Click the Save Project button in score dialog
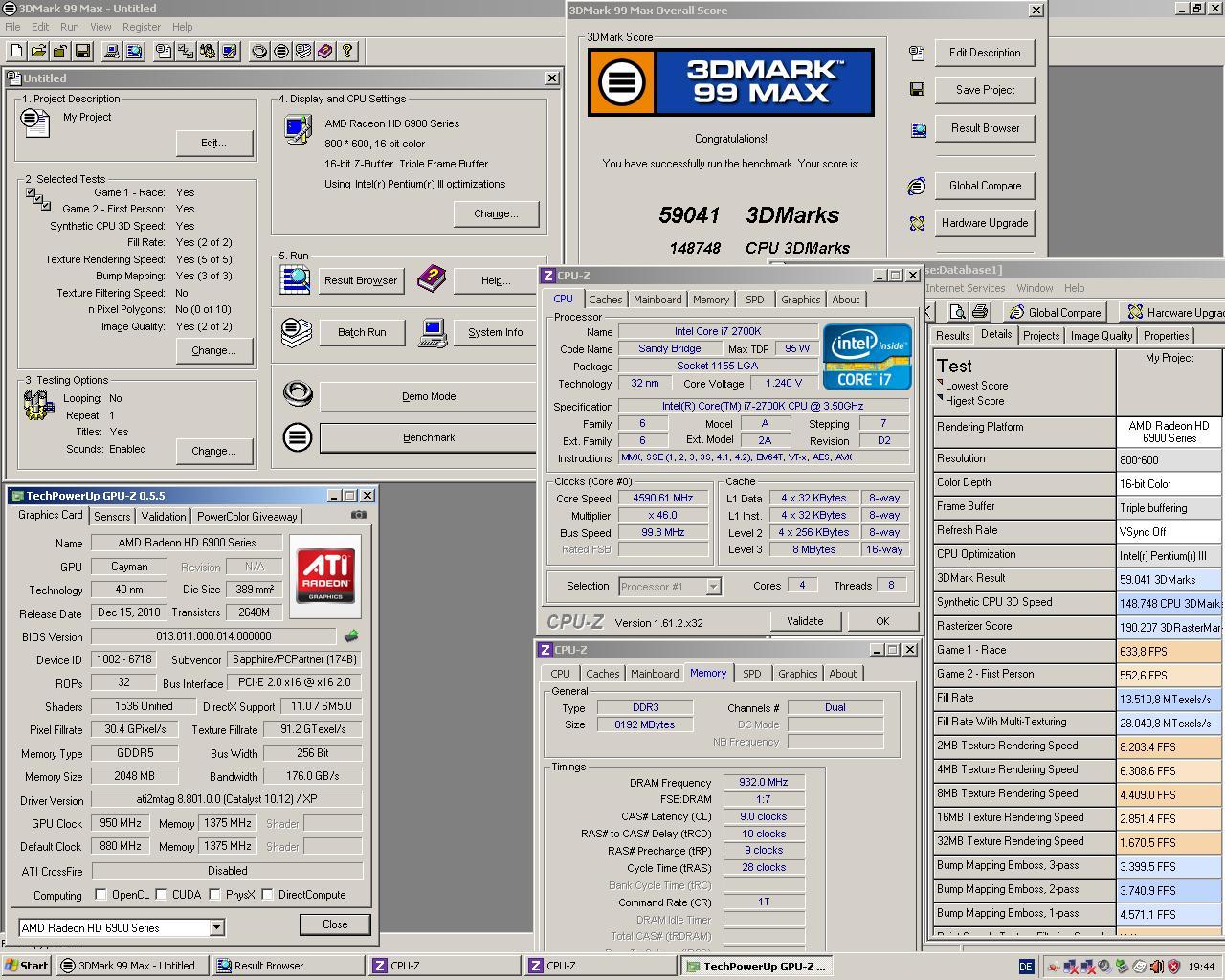 pos(985,90)
